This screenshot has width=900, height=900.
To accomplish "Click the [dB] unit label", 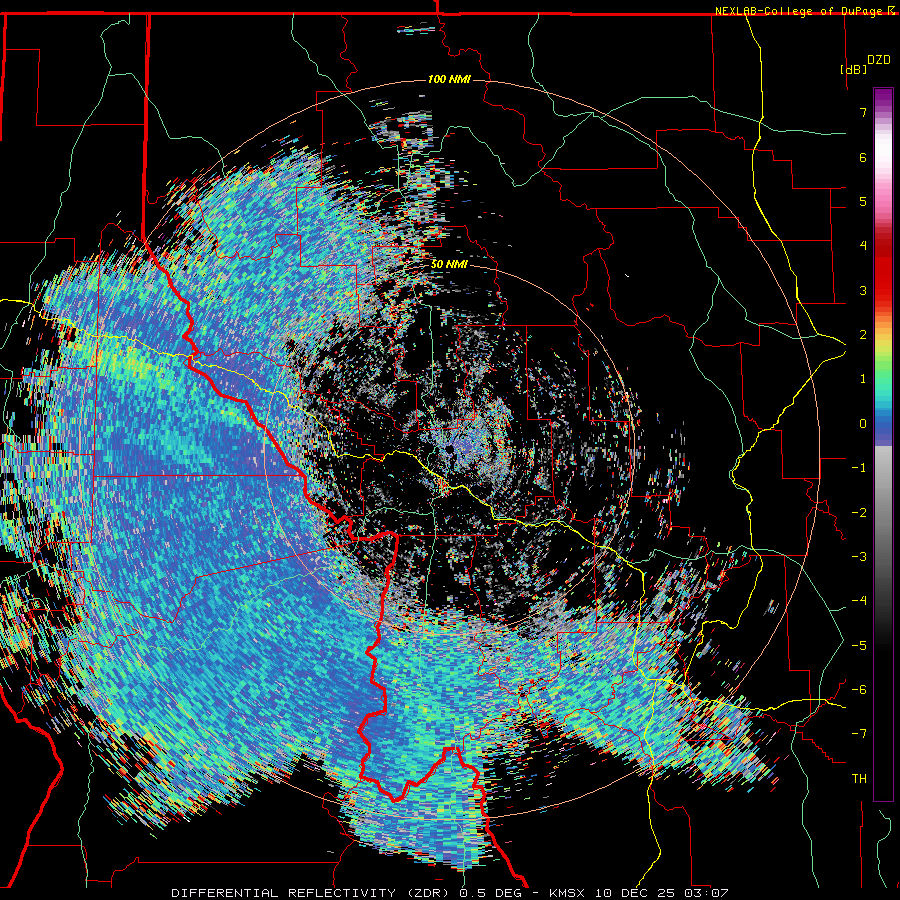I will 853,69.
